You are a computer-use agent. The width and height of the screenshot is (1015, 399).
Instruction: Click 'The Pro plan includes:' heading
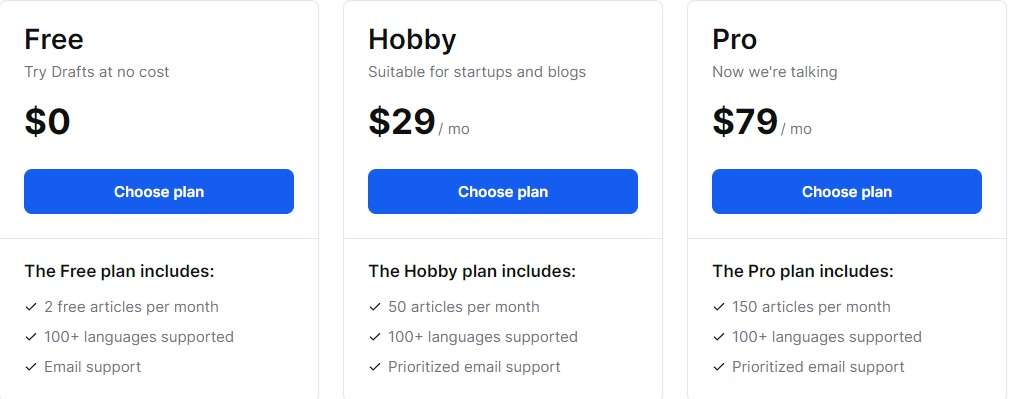tap(803, 271)
